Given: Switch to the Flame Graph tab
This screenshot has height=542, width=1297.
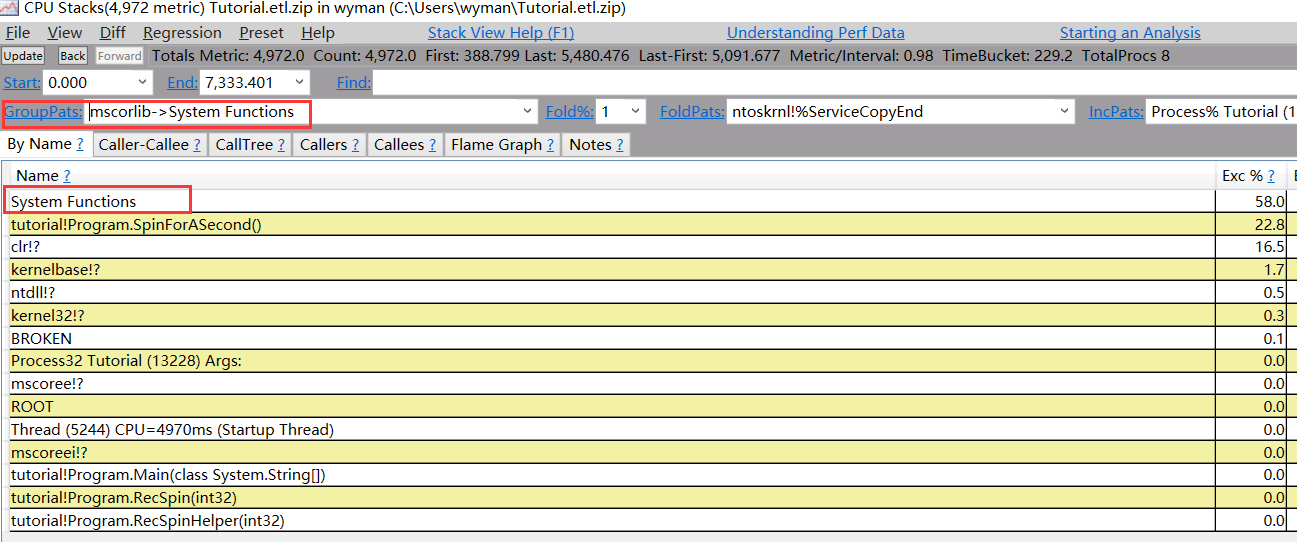Looking at the screenshot, I should tap(503, 145).
